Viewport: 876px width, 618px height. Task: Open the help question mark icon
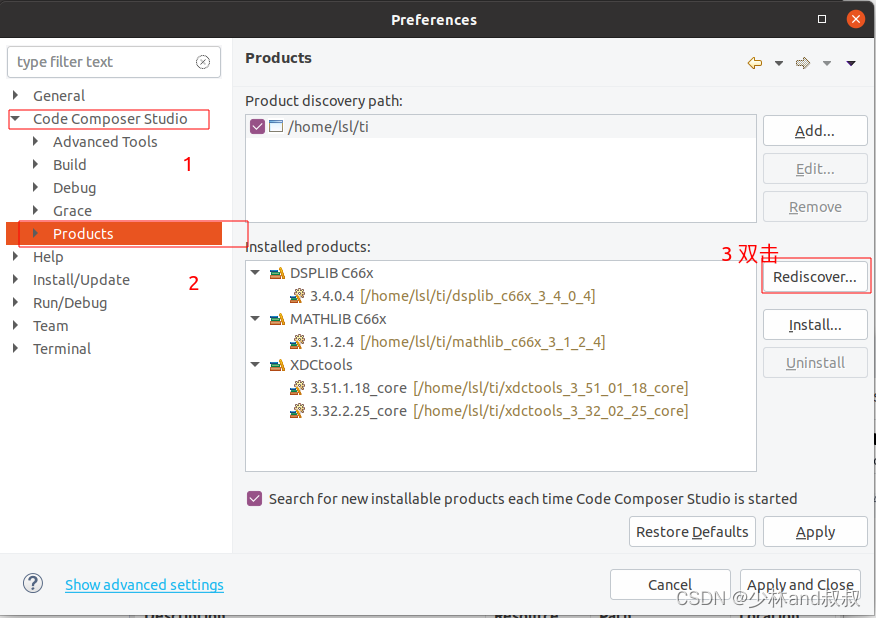pyautogui.click(x=33, y=584)
